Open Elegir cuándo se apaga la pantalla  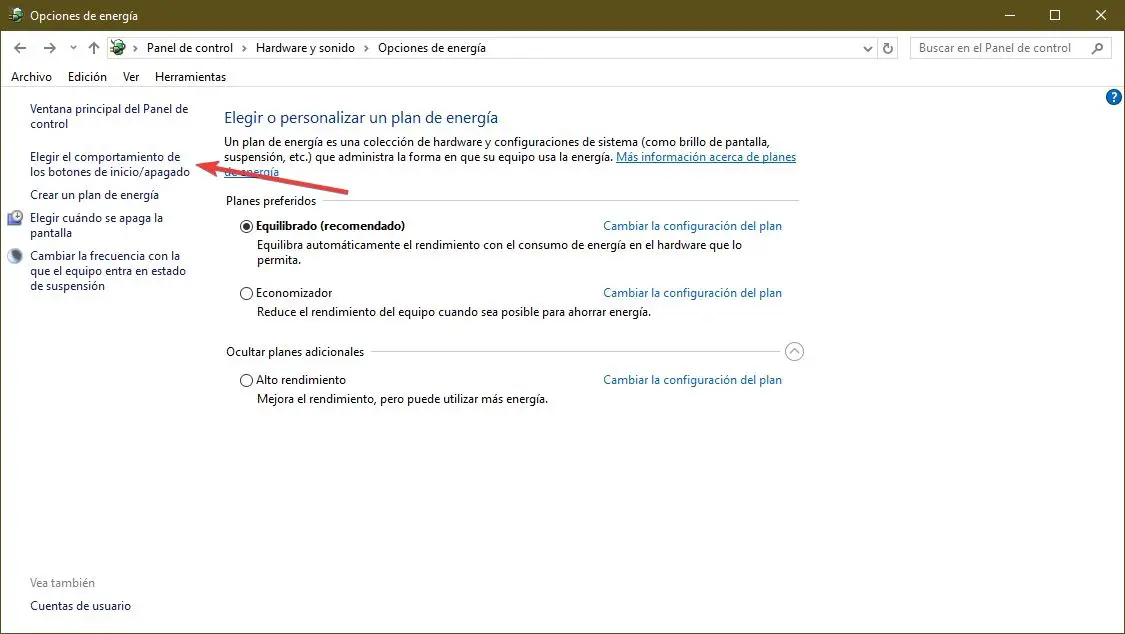point(96,225)
